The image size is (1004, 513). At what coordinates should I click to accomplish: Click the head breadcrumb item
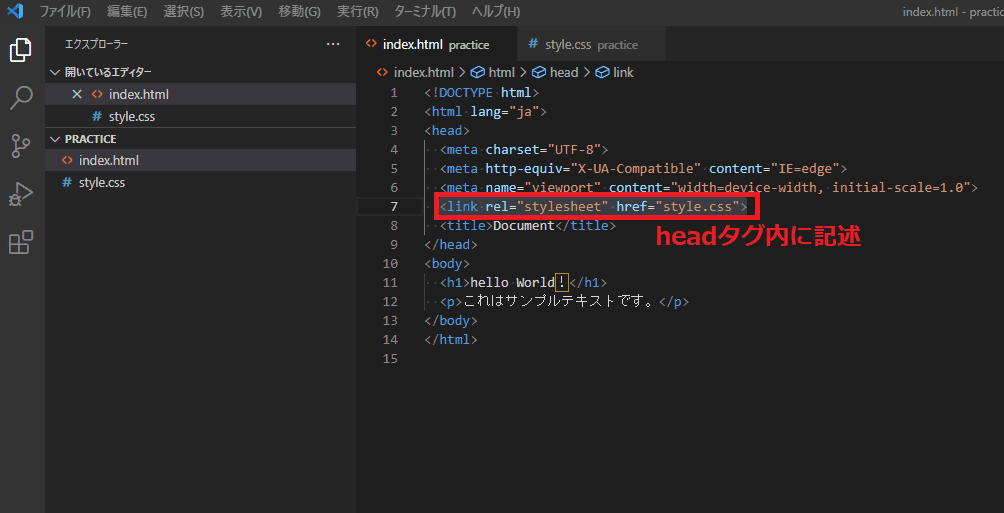click(x=563, y=72)
